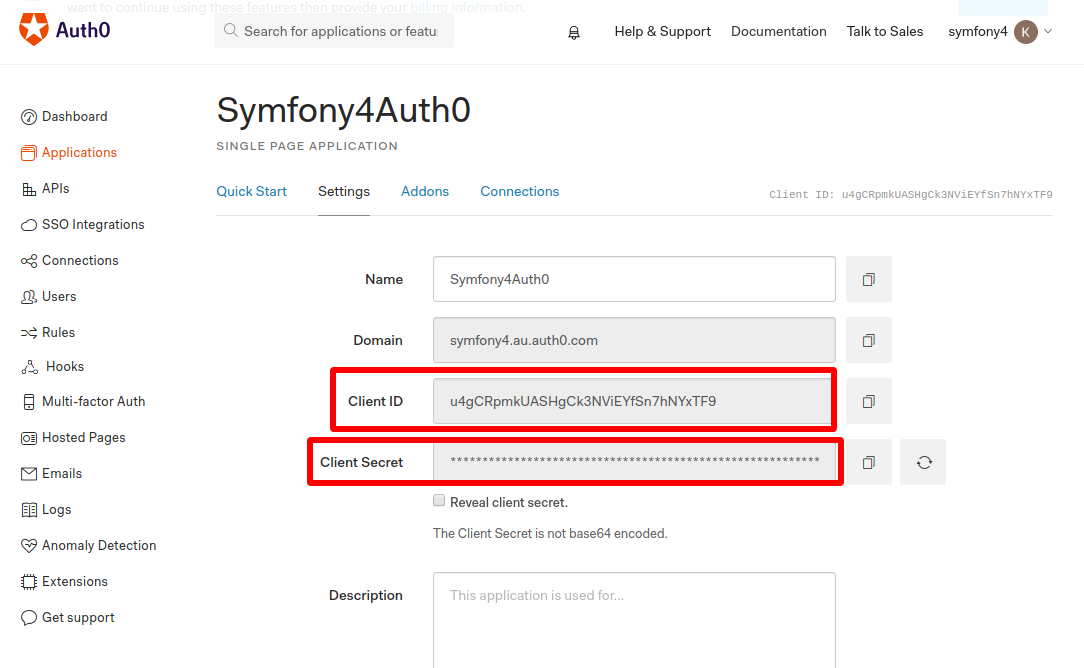
Task: Copy the Client ID with its copy button
Action: pyautogui.click(x=868, y=401)
